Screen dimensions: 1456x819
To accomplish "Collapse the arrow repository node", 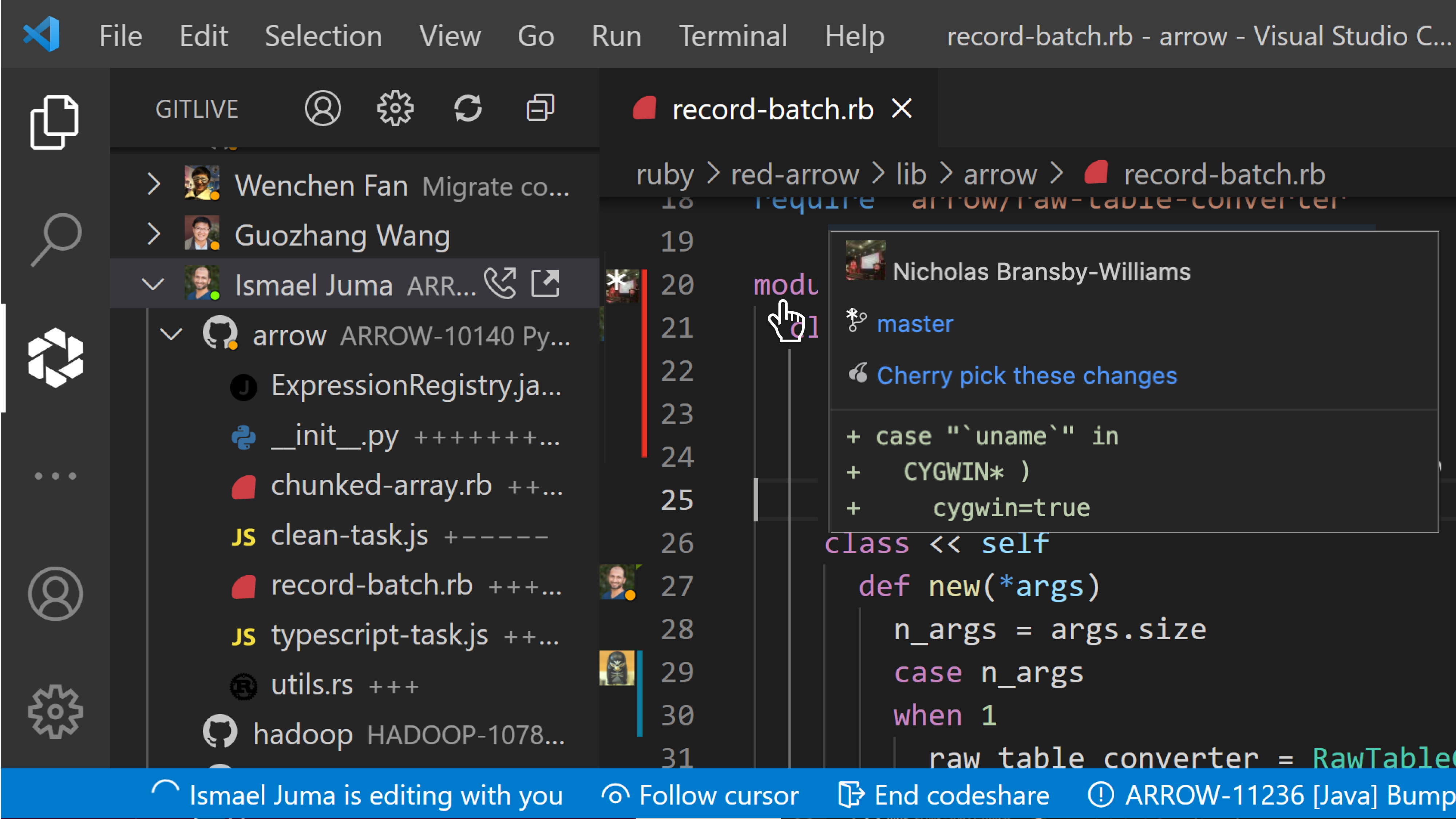I will pos(171,334).
